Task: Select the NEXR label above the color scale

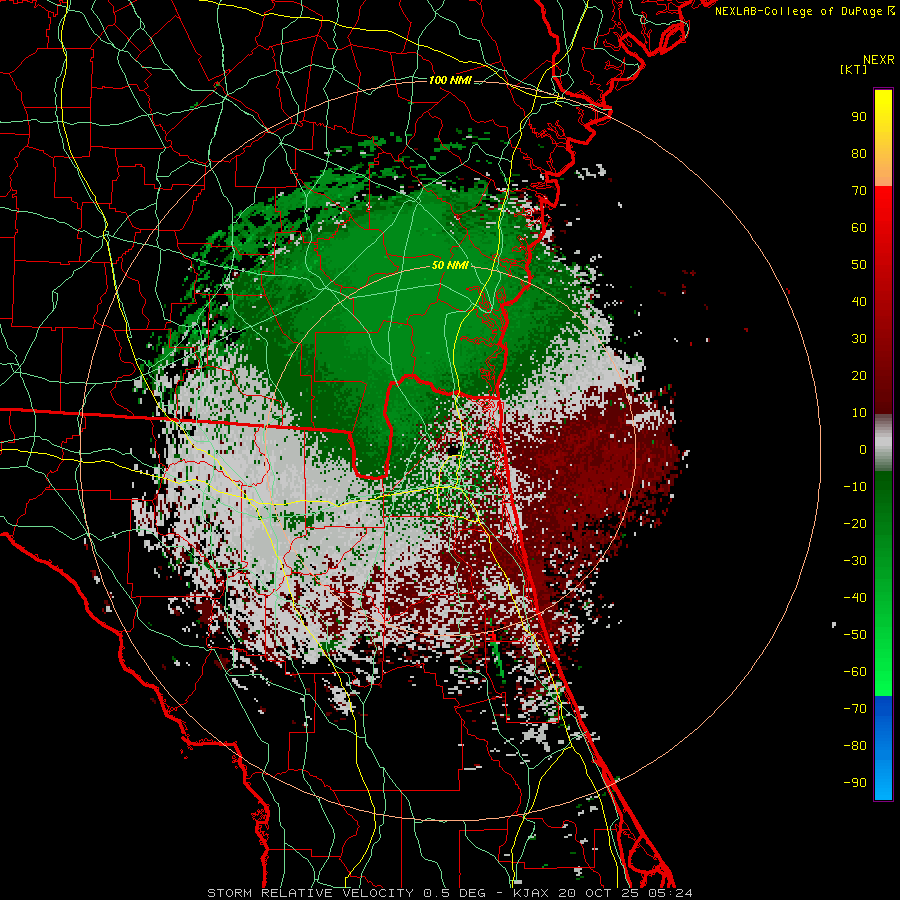Action: coord(878,60)
